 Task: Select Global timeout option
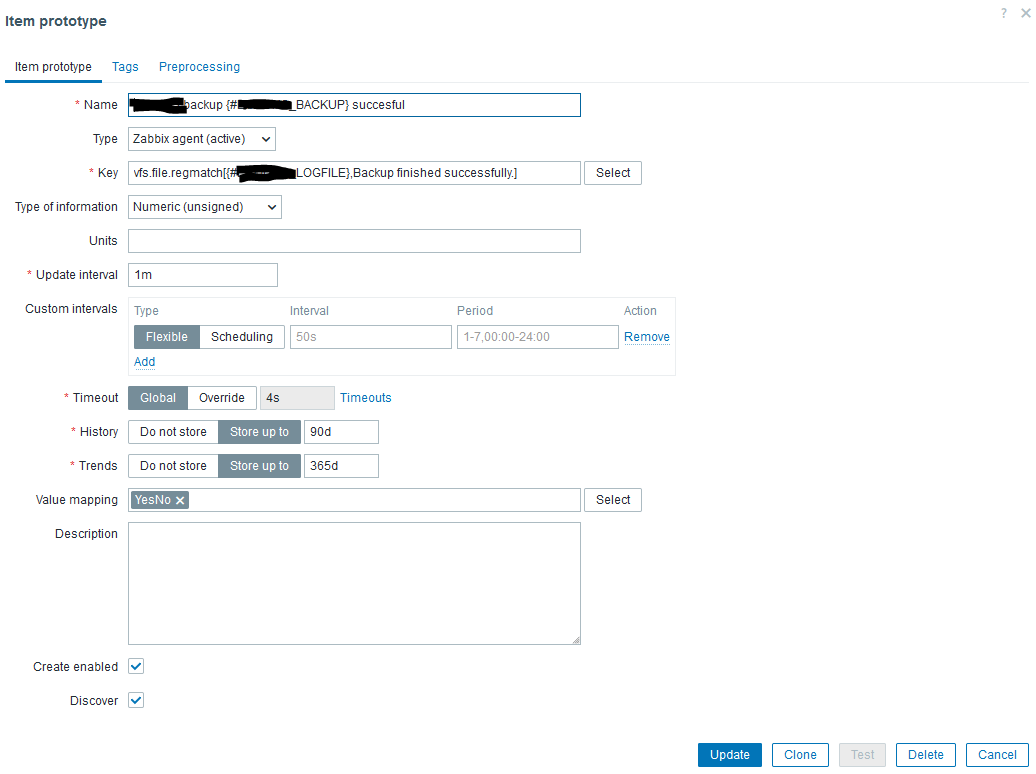(x=158, y=398)
